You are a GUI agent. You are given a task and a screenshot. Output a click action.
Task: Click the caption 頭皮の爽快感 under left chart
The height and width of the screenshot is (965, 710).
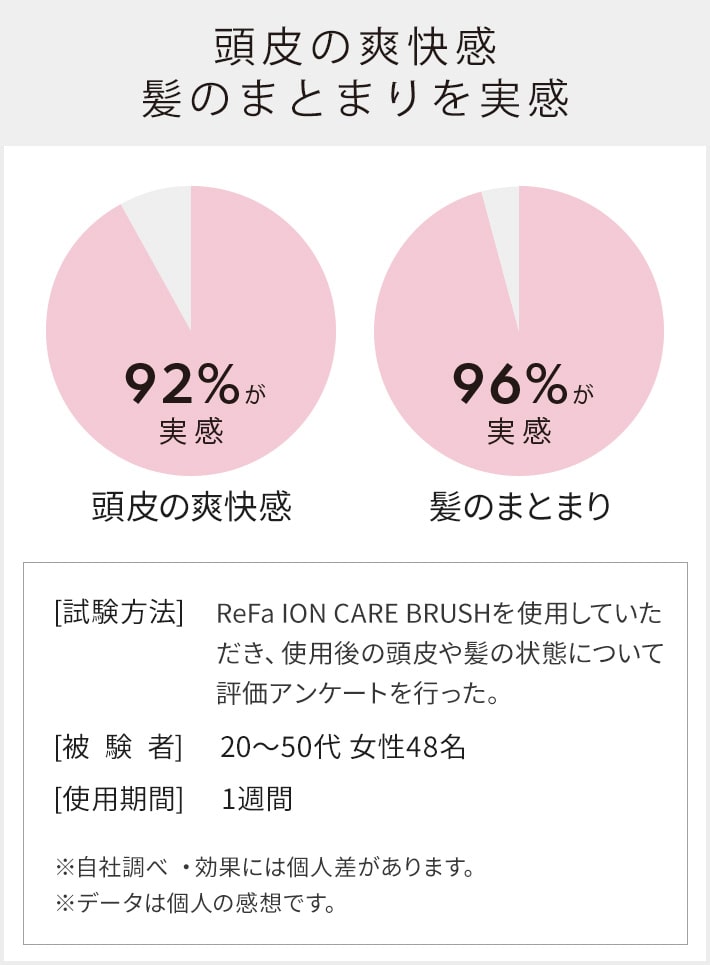click(x=191, y=507)
